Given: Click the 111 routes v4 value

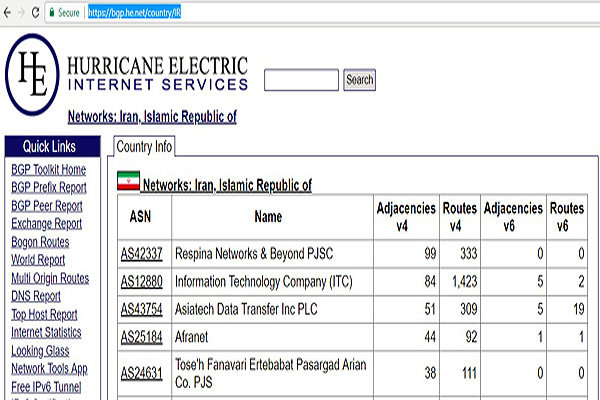Looking at the screenshot, I should (469, 373).
